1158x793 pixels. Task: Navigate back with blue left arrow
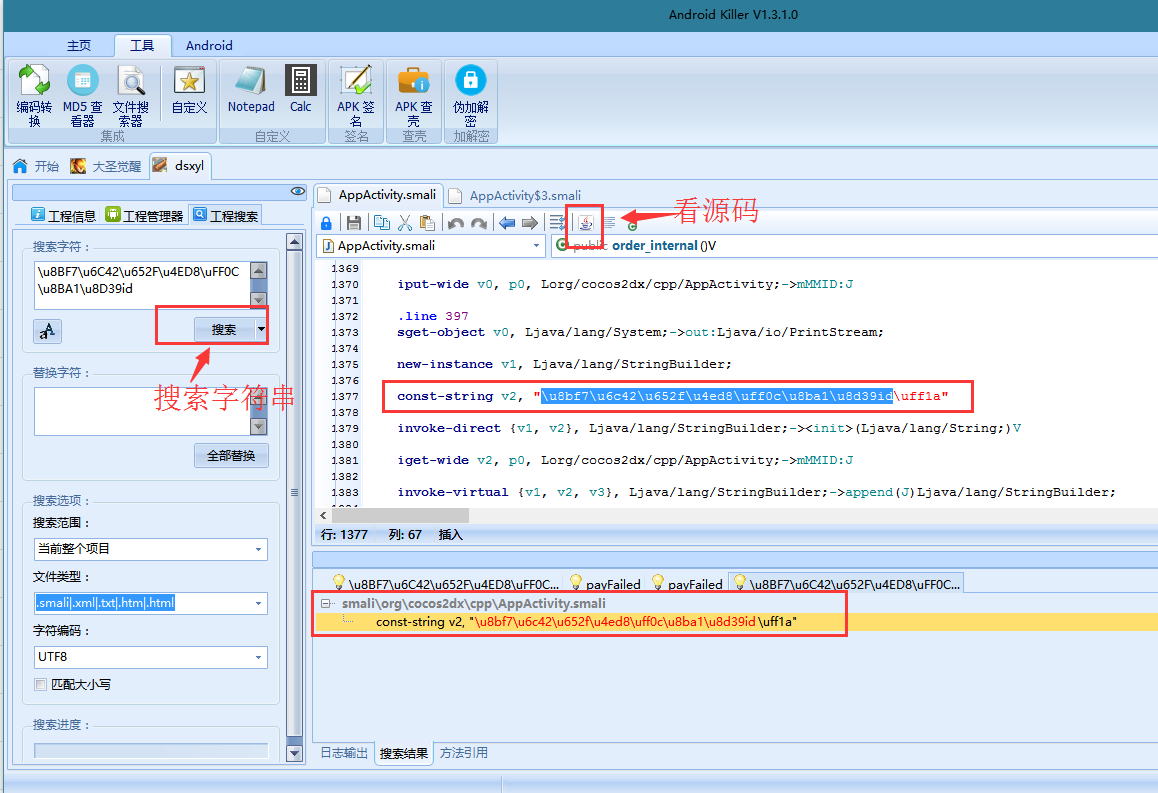[x=507, y=223]
